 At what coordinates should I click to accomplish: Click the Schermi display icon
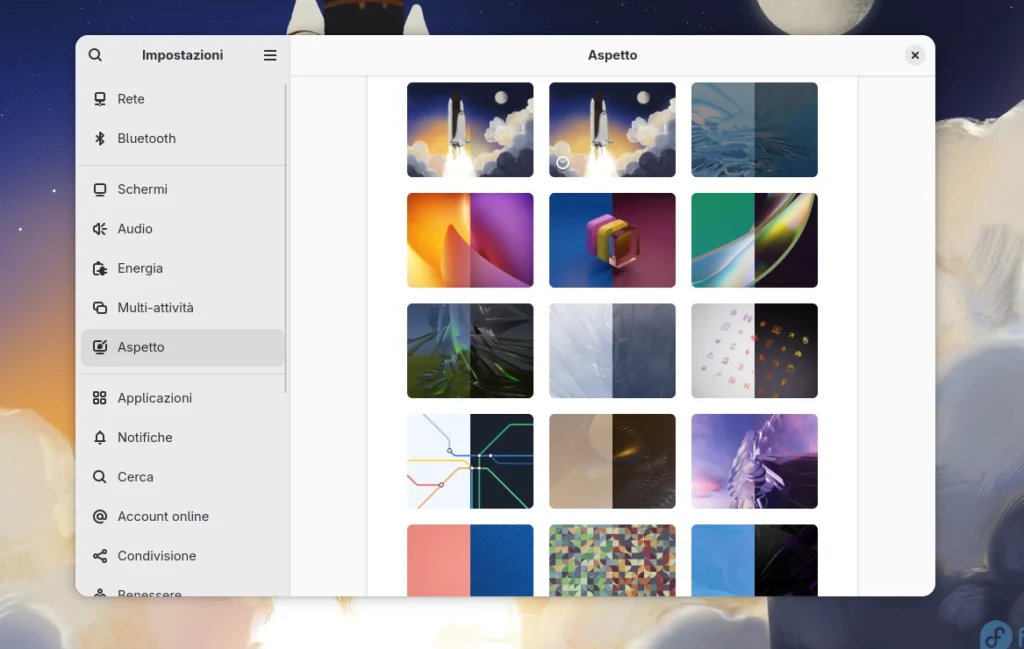click(x=100, y=189)
